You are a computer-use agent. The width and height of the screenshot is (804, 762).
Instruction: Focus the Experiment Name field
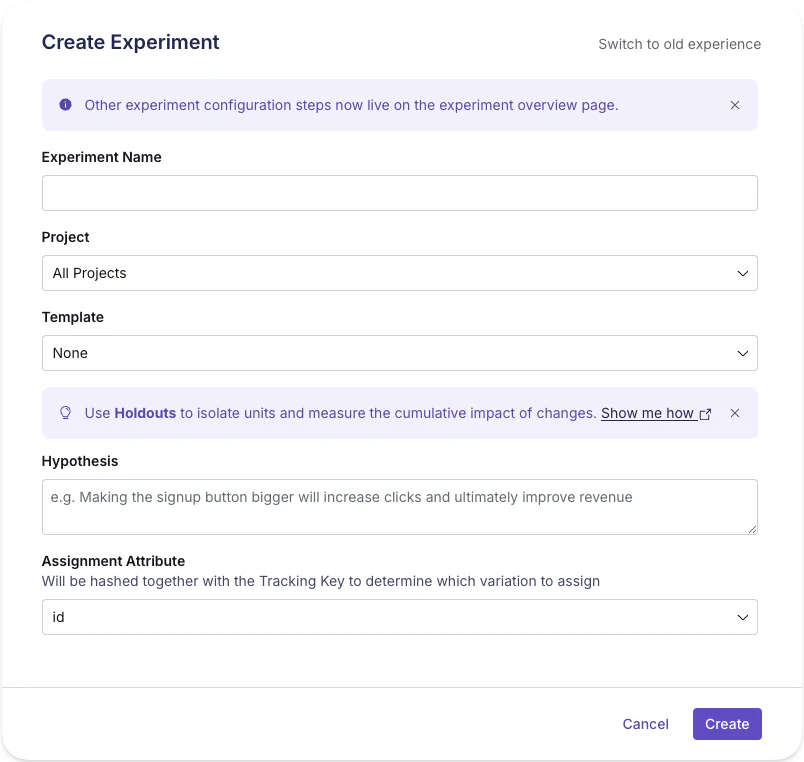399,193
